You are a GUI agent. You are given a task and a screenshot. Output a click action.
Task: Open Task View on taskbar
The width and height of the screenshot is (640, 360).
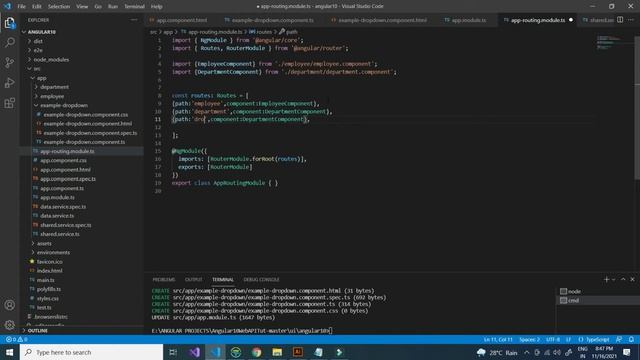(173, 352)
